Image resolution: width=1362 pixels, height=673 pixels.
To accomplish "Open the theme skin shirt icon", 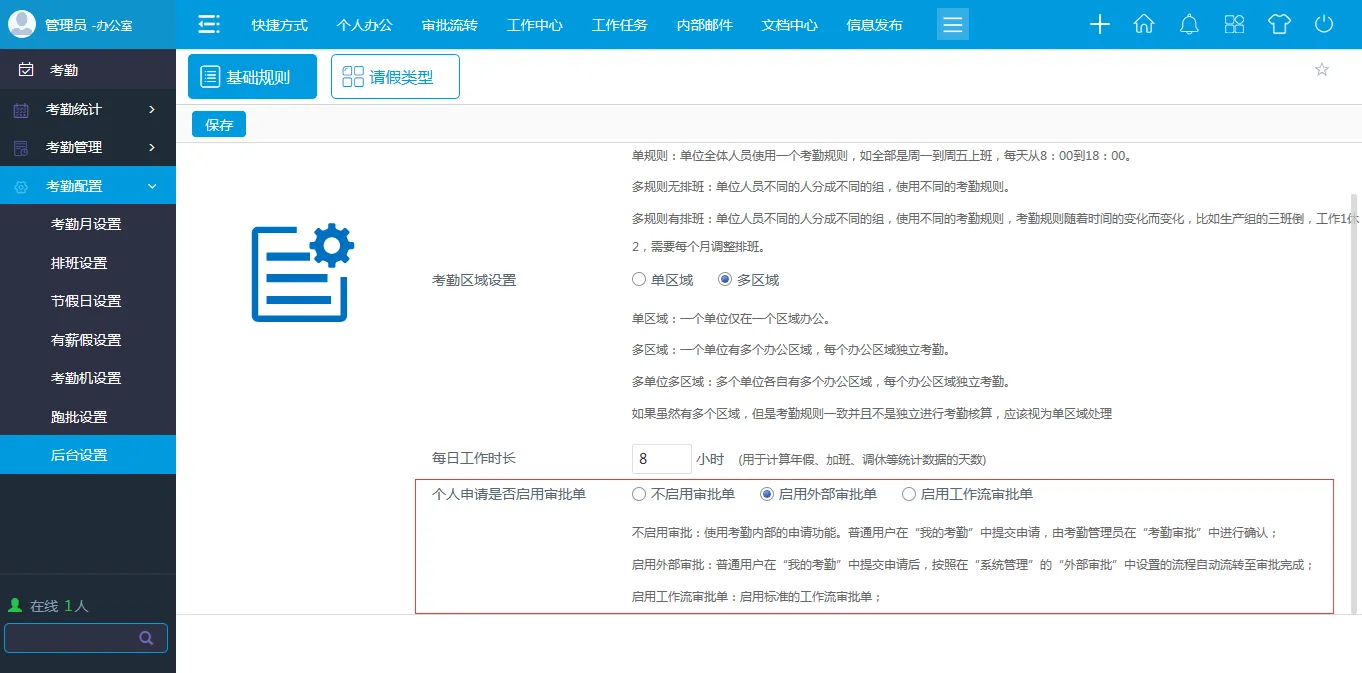I will (1279, 25).
